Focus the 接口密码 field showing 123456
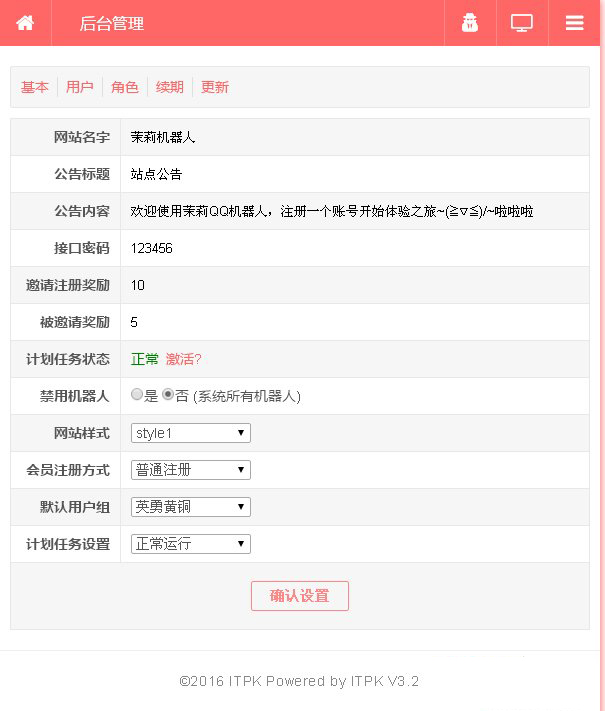The height and width of the screenshot is (711, 605). 355,248
